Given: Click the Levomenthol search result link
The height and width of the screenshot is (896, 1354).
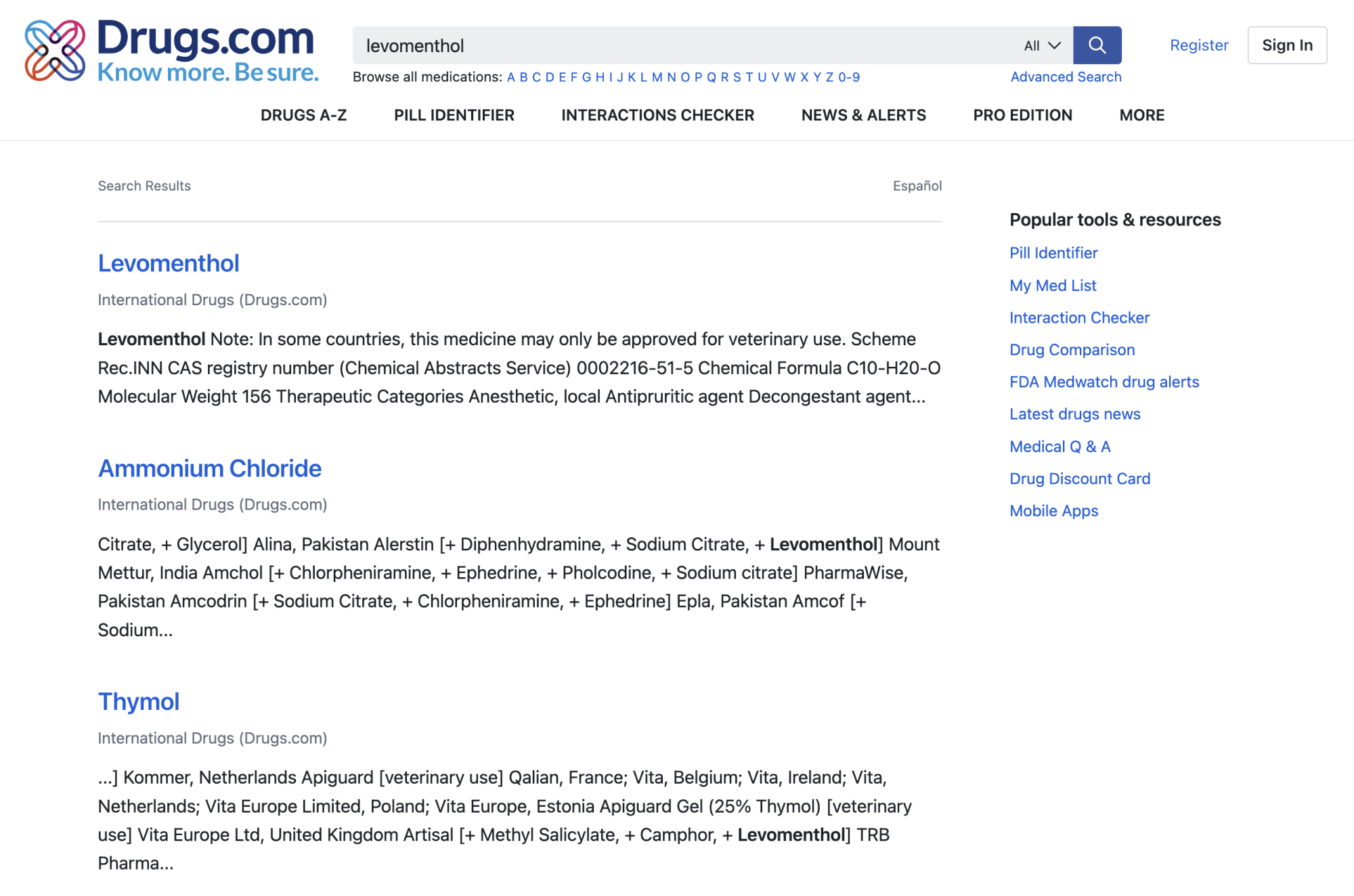Looking at the screenshot, I should 168,262.
